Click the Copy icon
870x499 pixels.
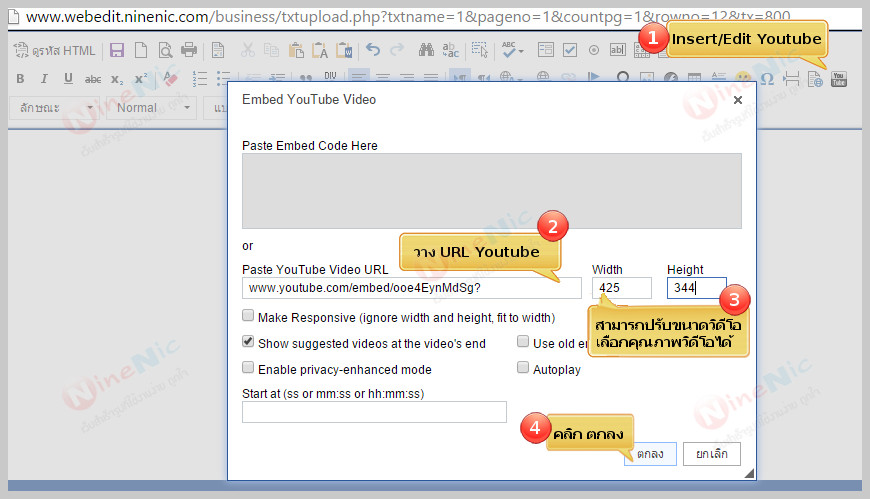[x=271, y=51]
